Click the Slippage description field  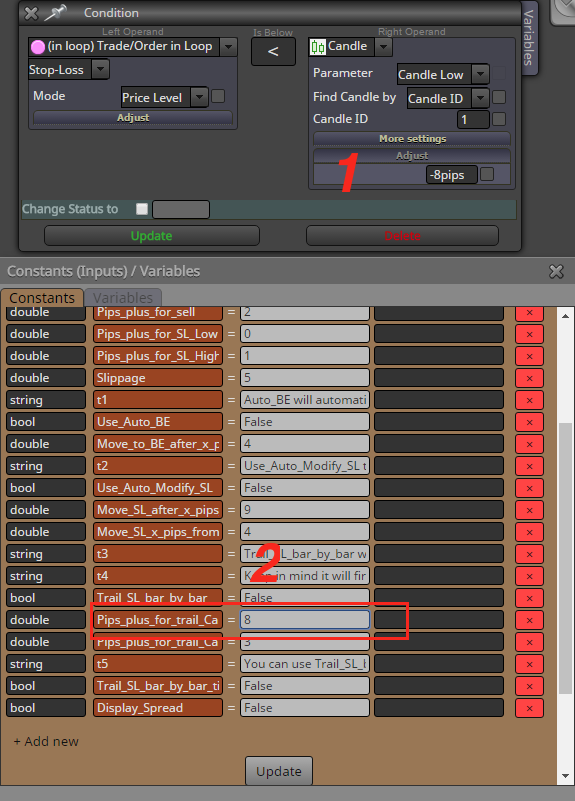pos(439,378)
